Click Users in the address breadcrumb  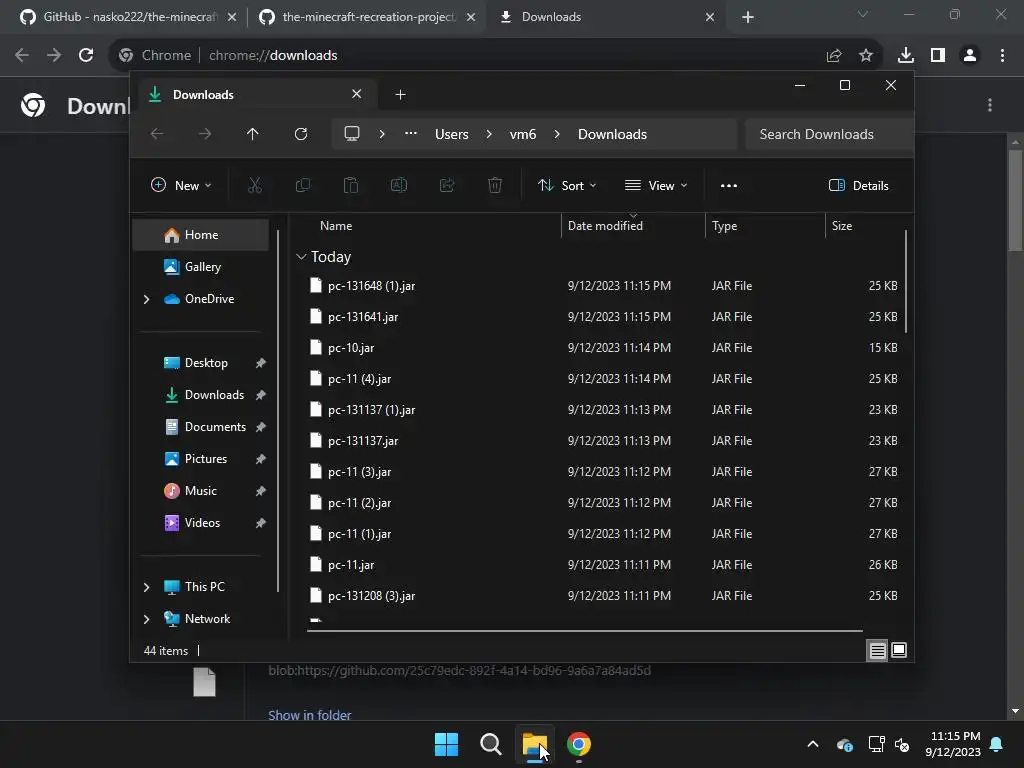pyautogui.click(x=452, y=134)
